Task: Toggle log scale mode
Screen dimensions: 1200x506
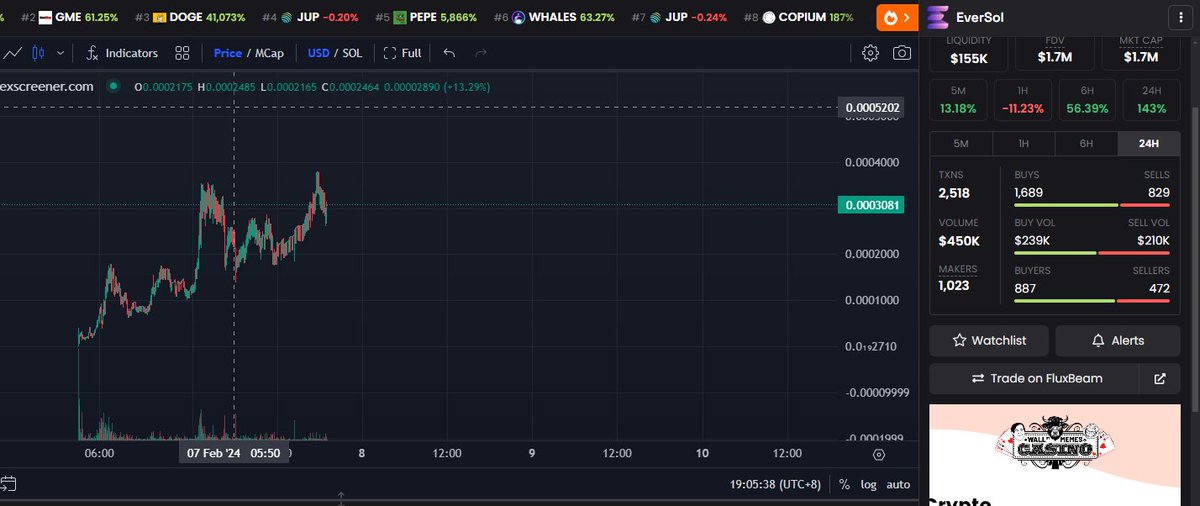Action: pos(868,484)
